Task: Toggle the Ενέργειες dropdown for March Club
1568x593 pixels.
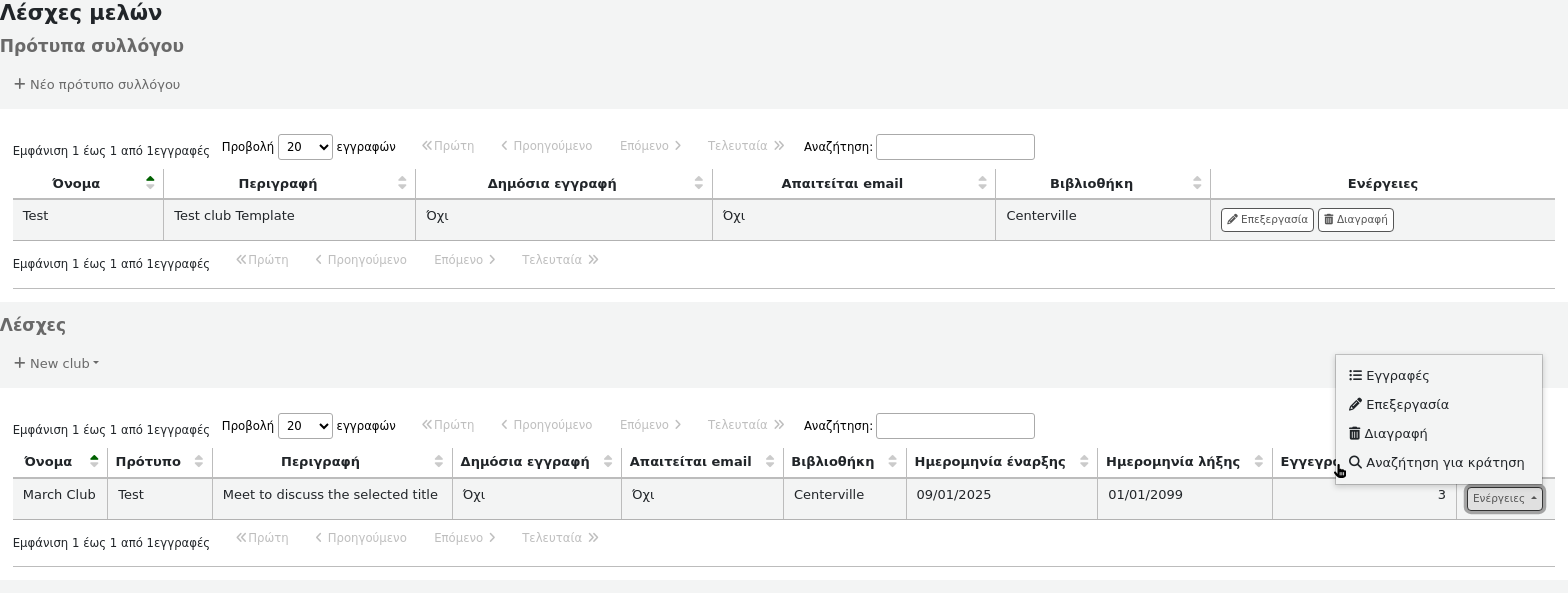Action: tap(1504, 499)
